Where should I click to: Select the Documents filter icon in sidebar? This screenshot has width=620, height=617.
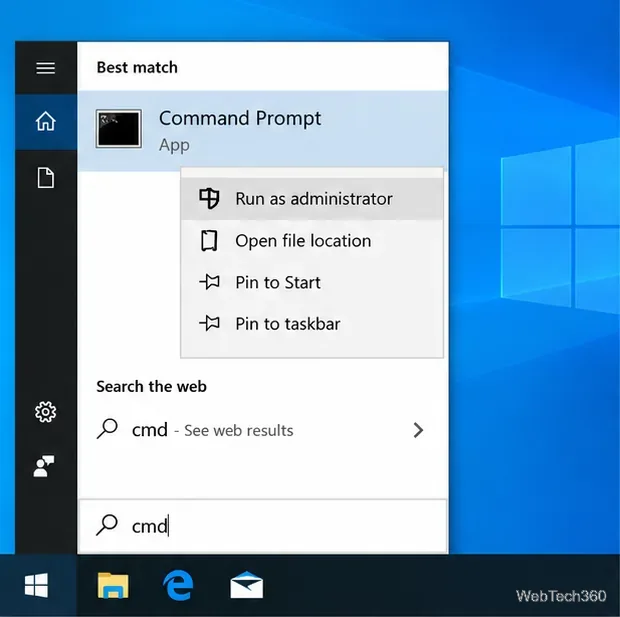point(46,178)
